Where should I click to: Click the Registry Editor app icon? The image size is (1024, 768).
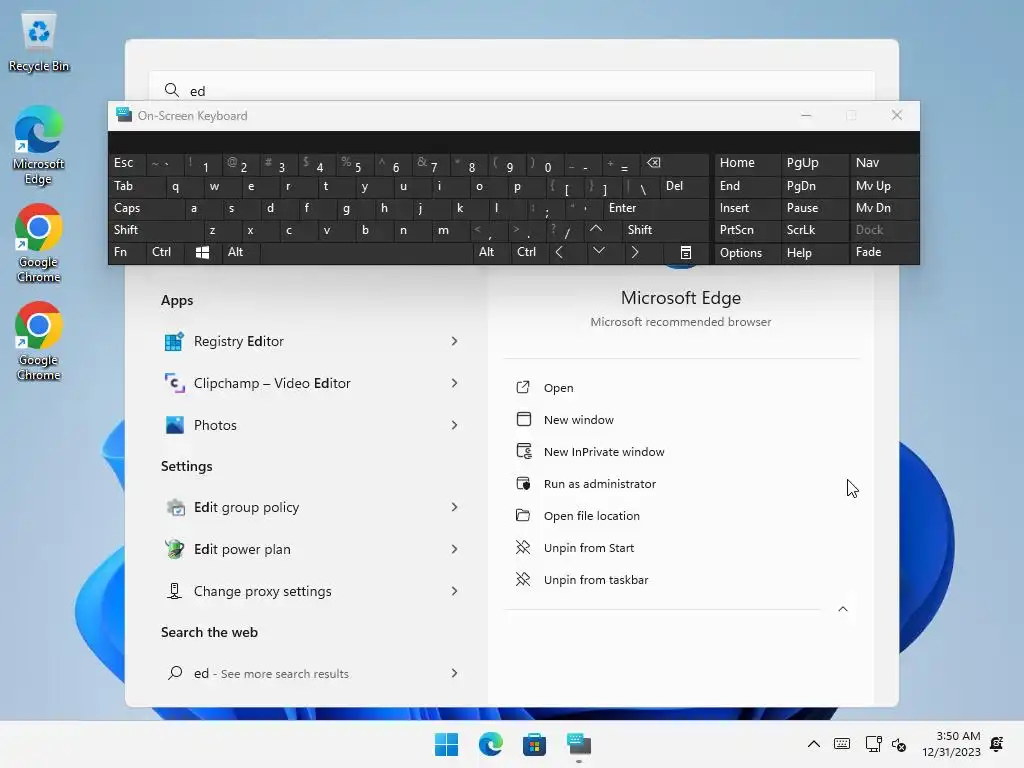tap(174, 342)
